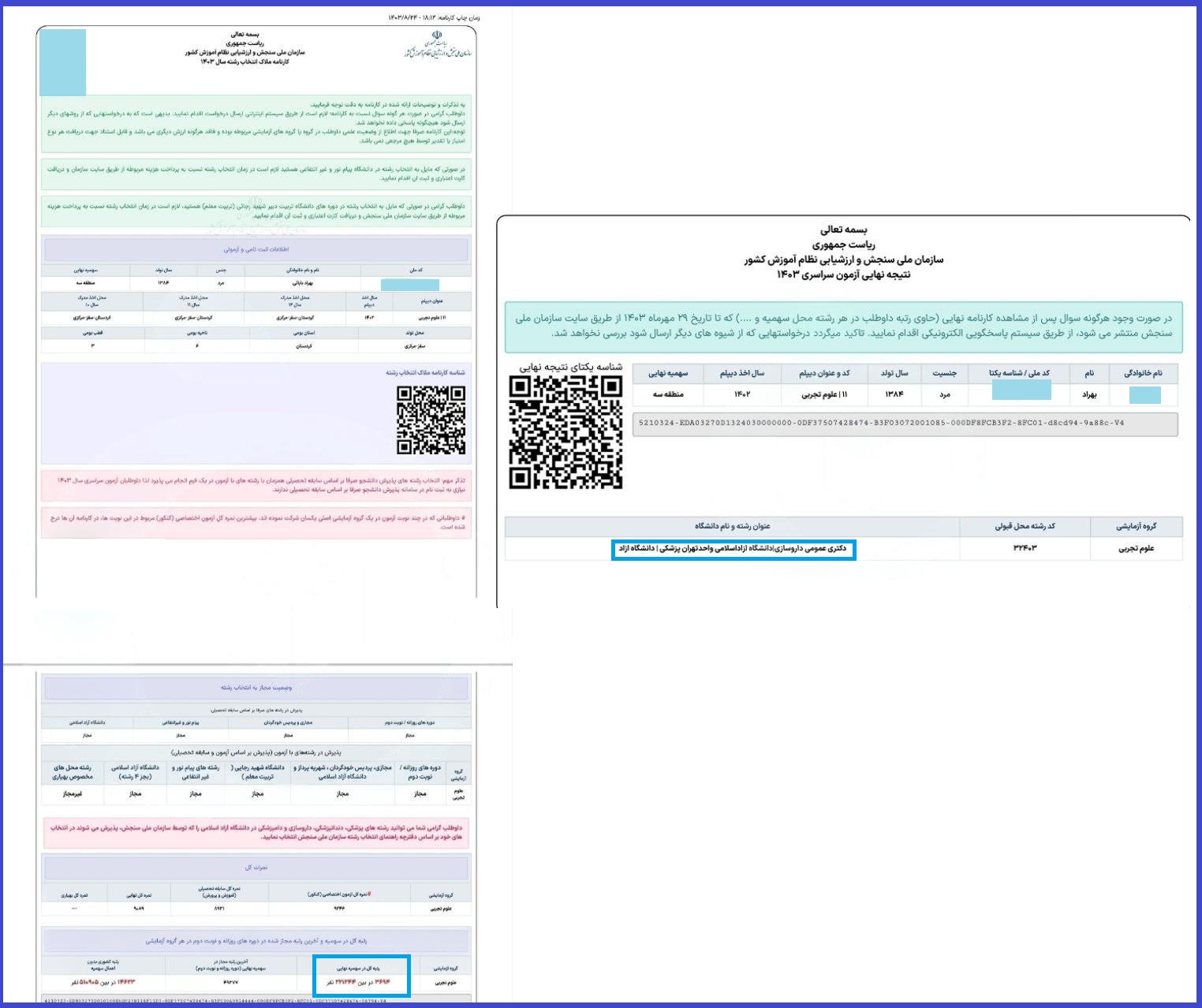Click the blue redacted photo box in the report header
The width and height of the screenshot is (1202, 1008).
(x=62, y=62)
